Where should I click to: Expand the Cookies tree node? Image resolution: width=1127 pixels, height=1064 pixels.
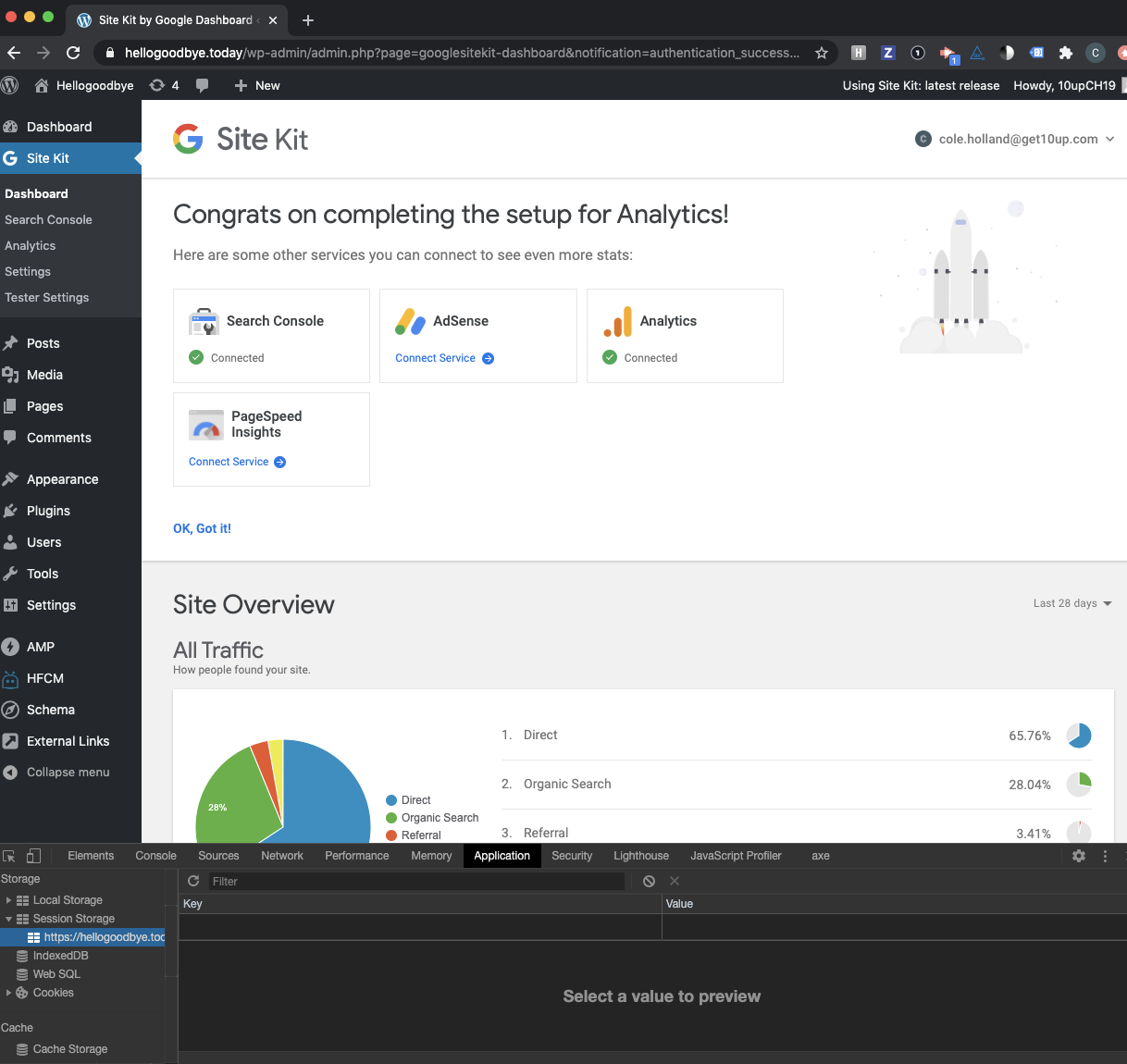(x=8, y=993)
